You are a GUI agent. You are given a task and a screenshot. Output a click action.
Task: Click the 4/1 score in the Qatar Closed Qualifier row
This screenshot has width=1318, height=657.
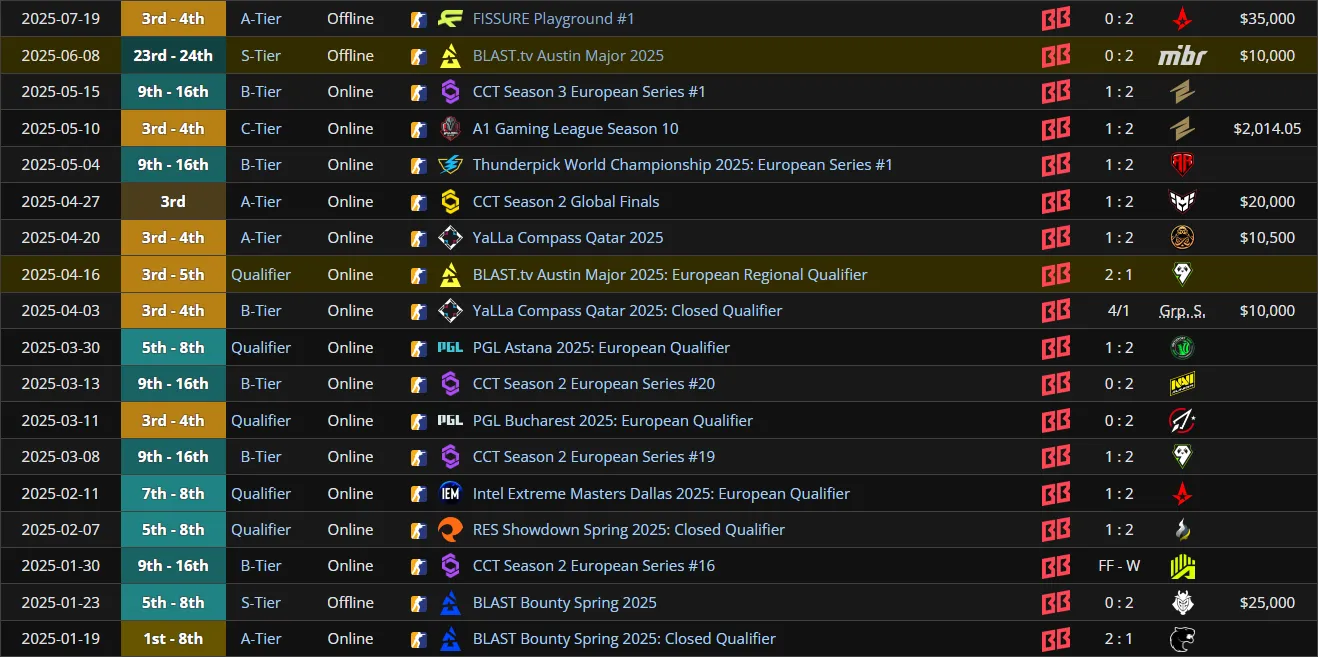(x=1119, y=311)
